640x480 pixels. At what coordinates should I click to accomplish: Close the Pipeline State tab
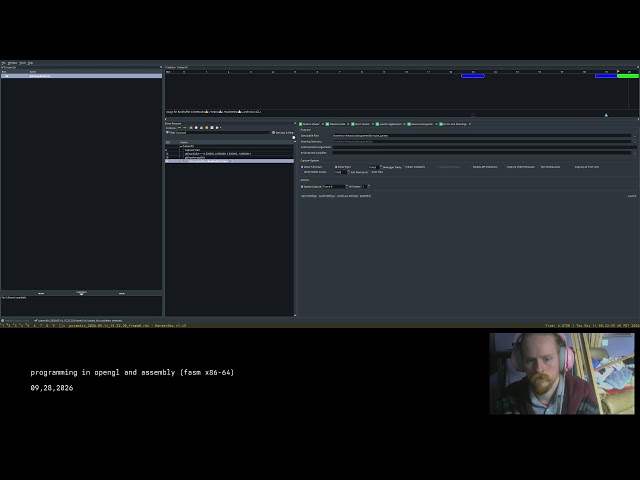tap(348, 124)
